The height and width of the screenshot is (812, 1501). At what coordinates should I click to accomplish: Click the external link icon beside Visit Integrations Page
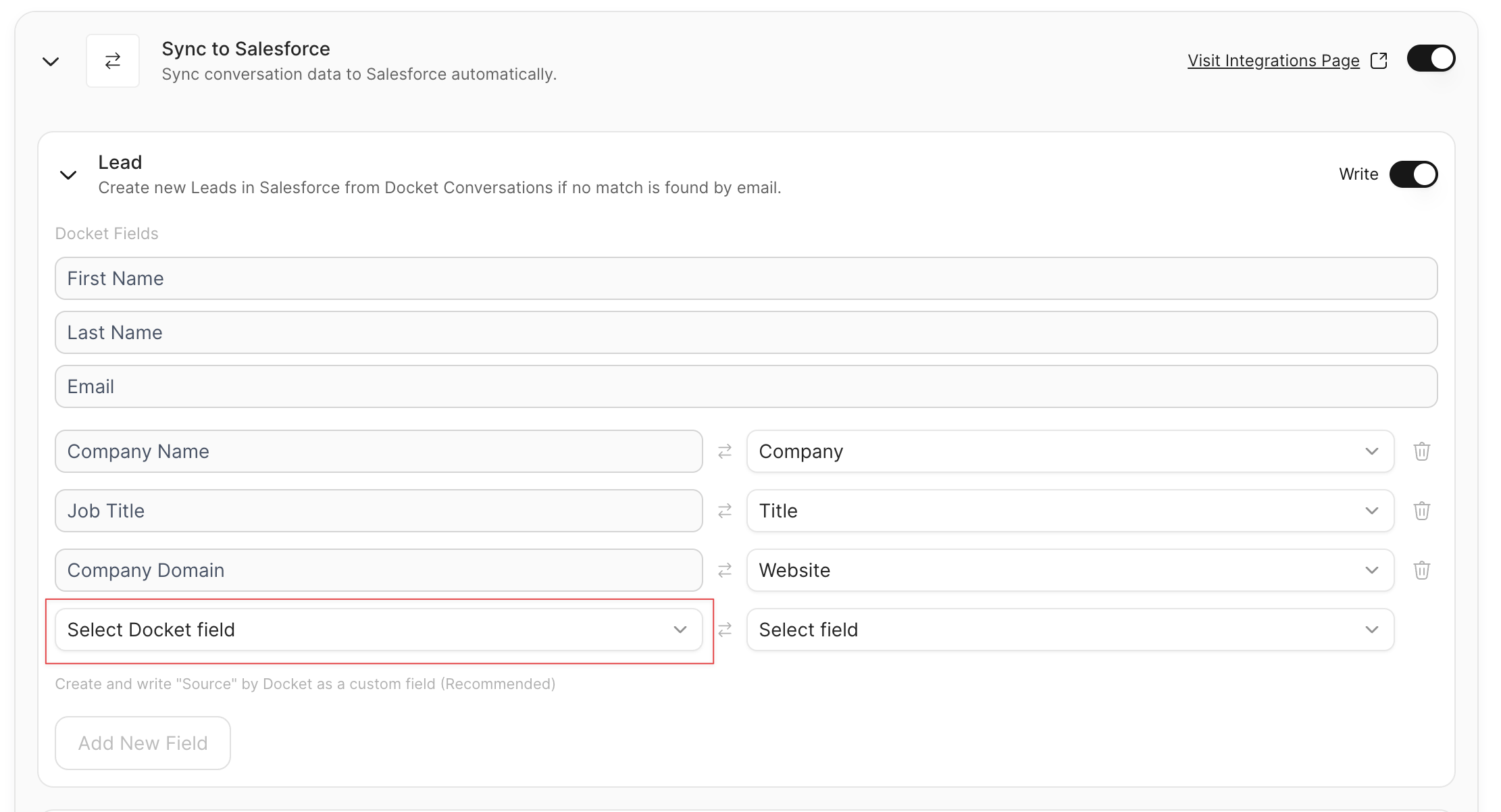(1379, 61)
